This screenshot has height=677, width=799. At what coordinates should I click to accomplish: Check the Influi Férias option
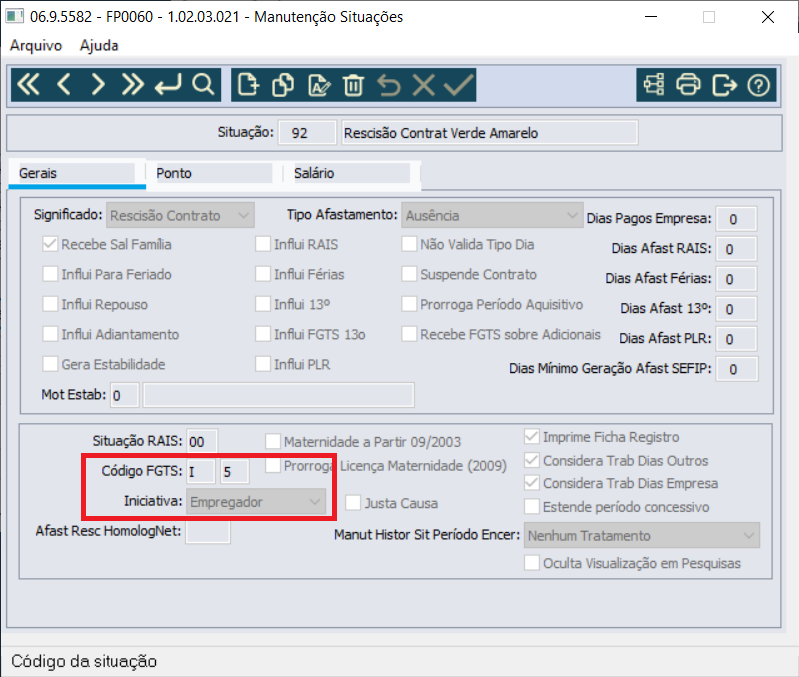tap(263, 274)
